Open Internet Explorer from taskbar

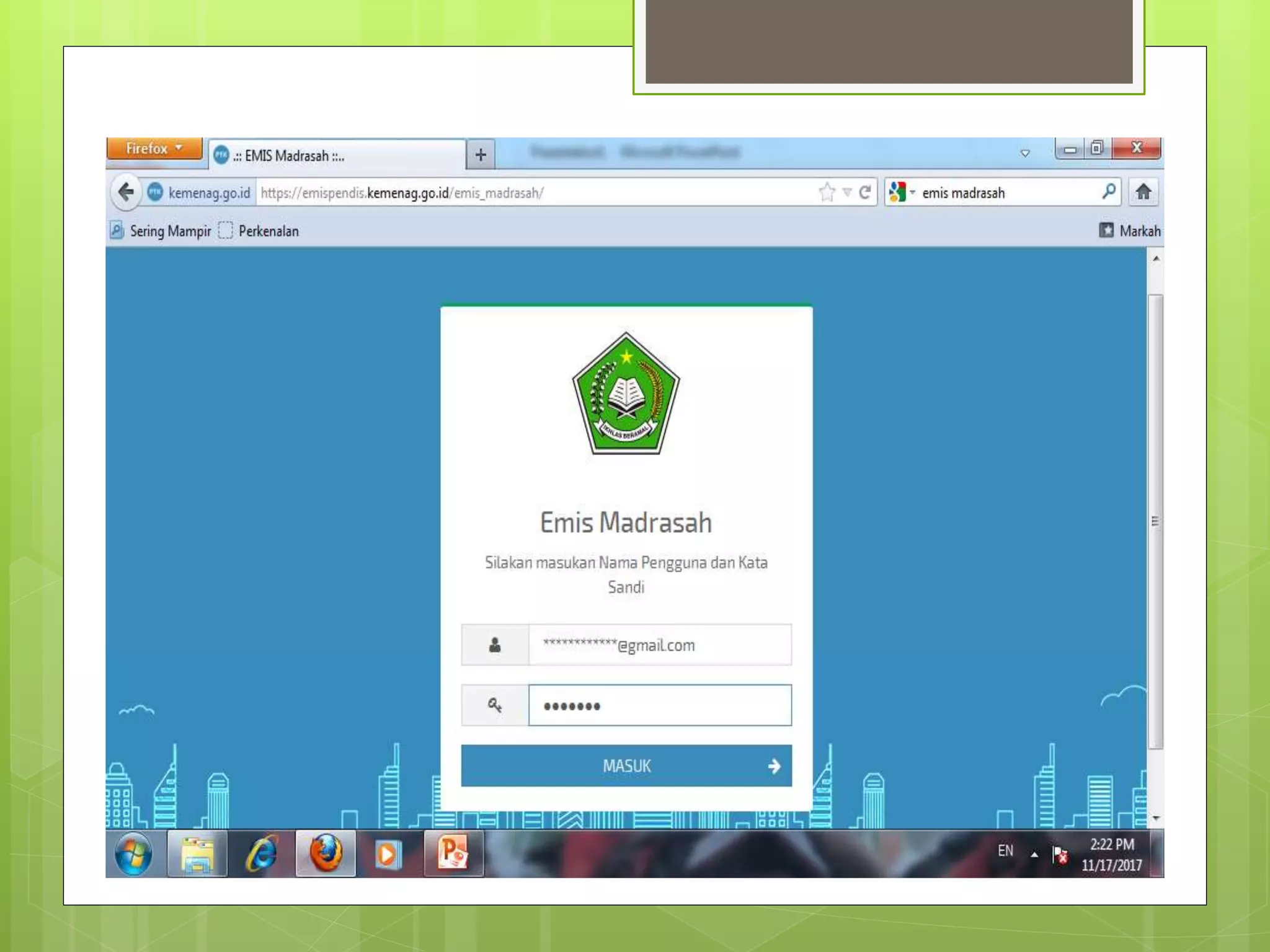click(x=262, y=854)
